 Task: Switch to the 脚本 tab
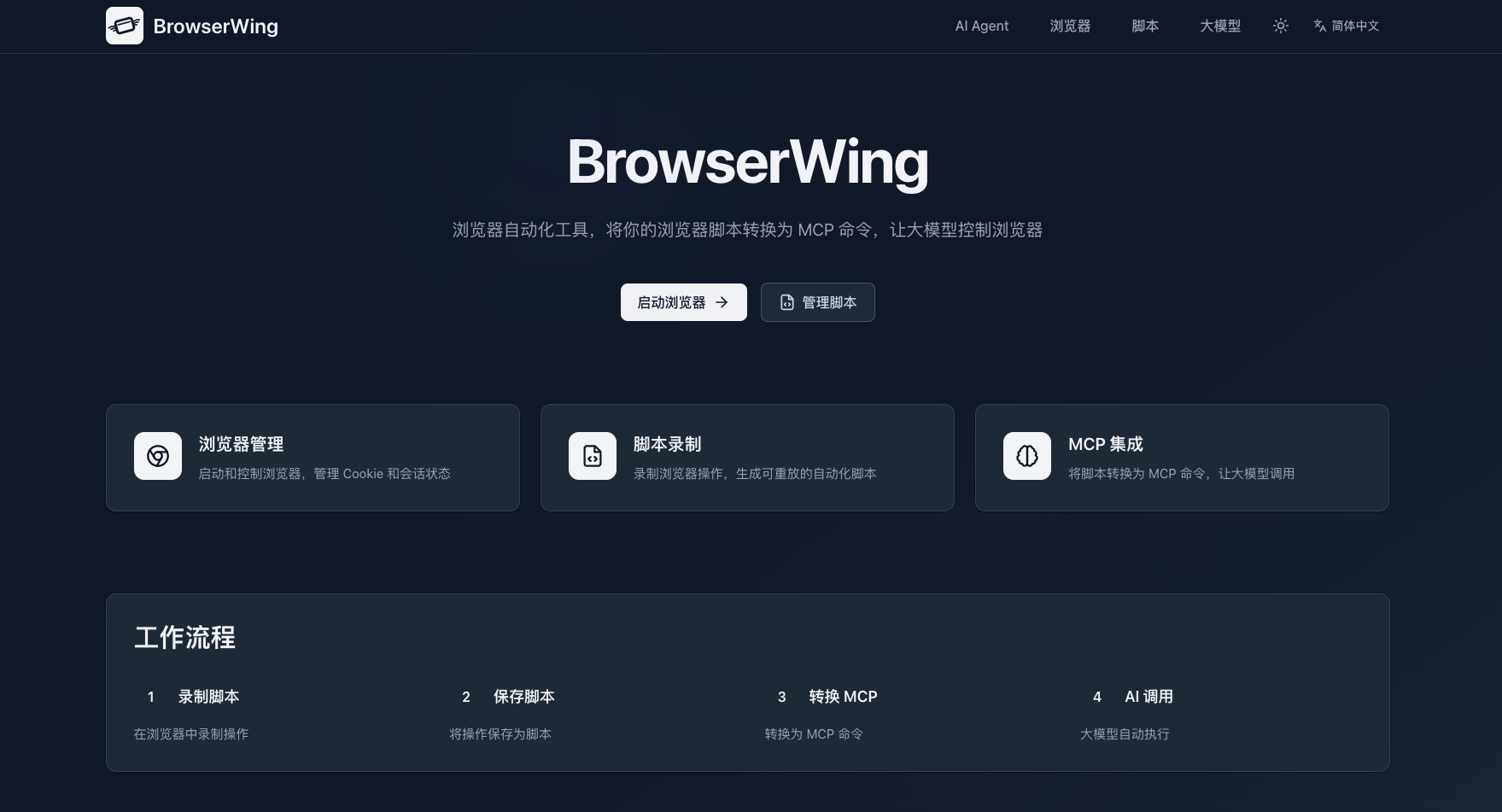[x=1144, y=26]
